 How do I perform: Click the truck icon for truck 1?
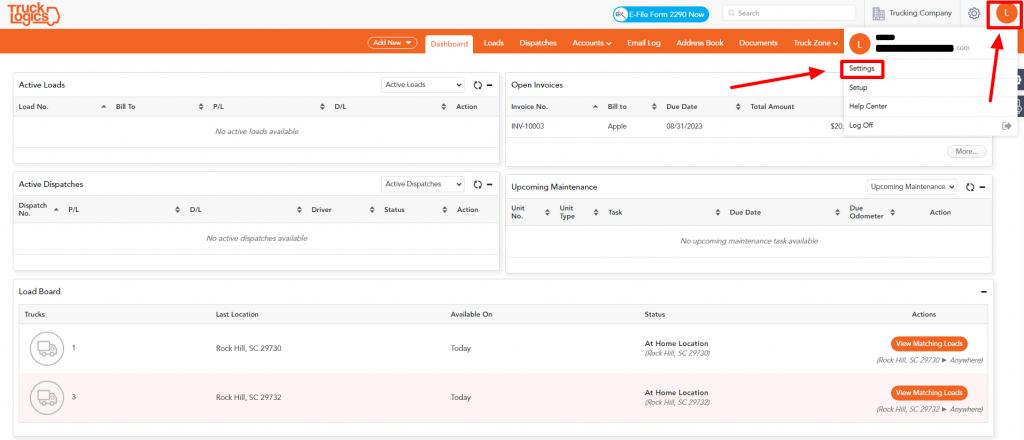[x=47, y=349]
